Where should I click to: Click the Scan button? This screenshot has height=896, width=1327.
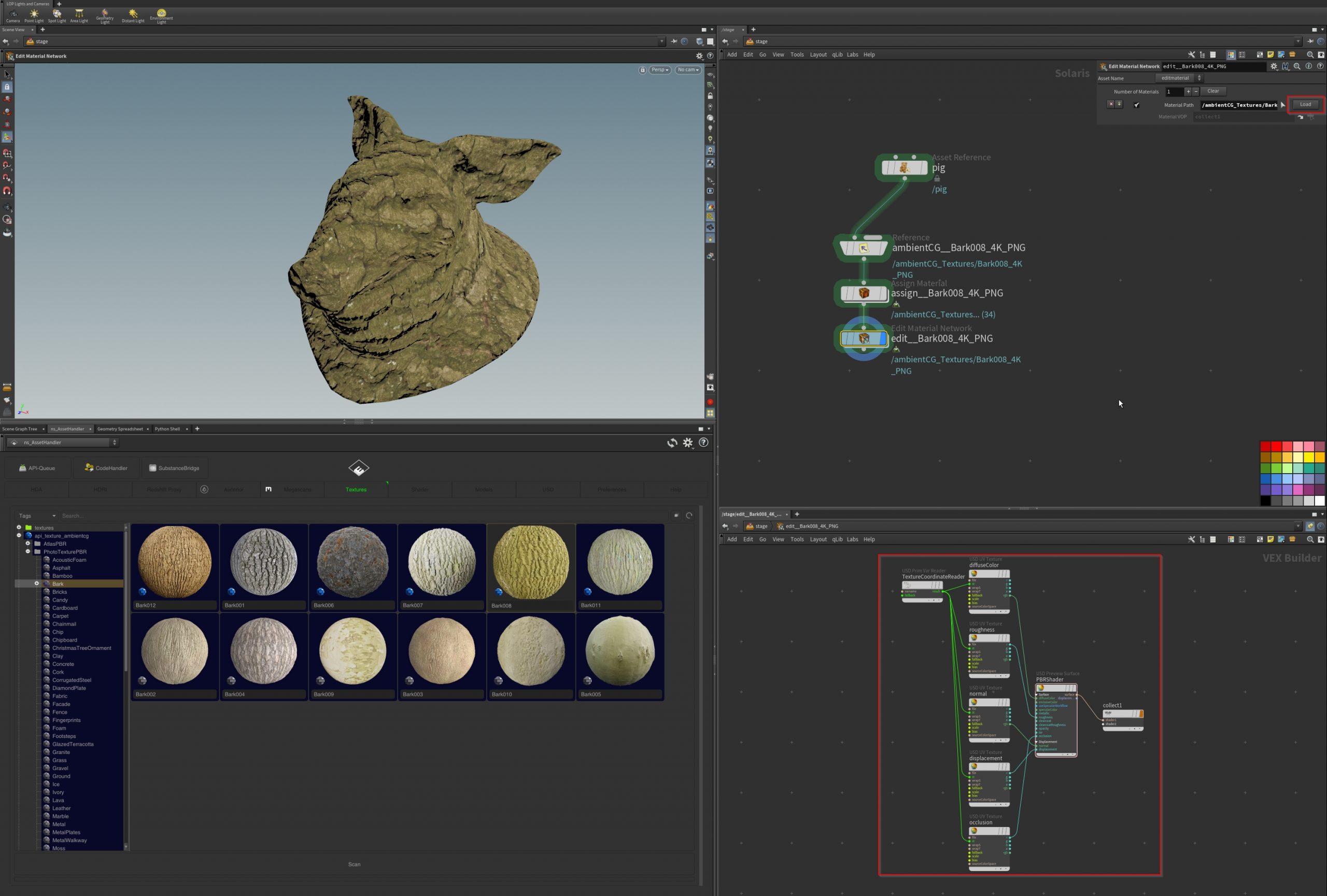point(354,864)
